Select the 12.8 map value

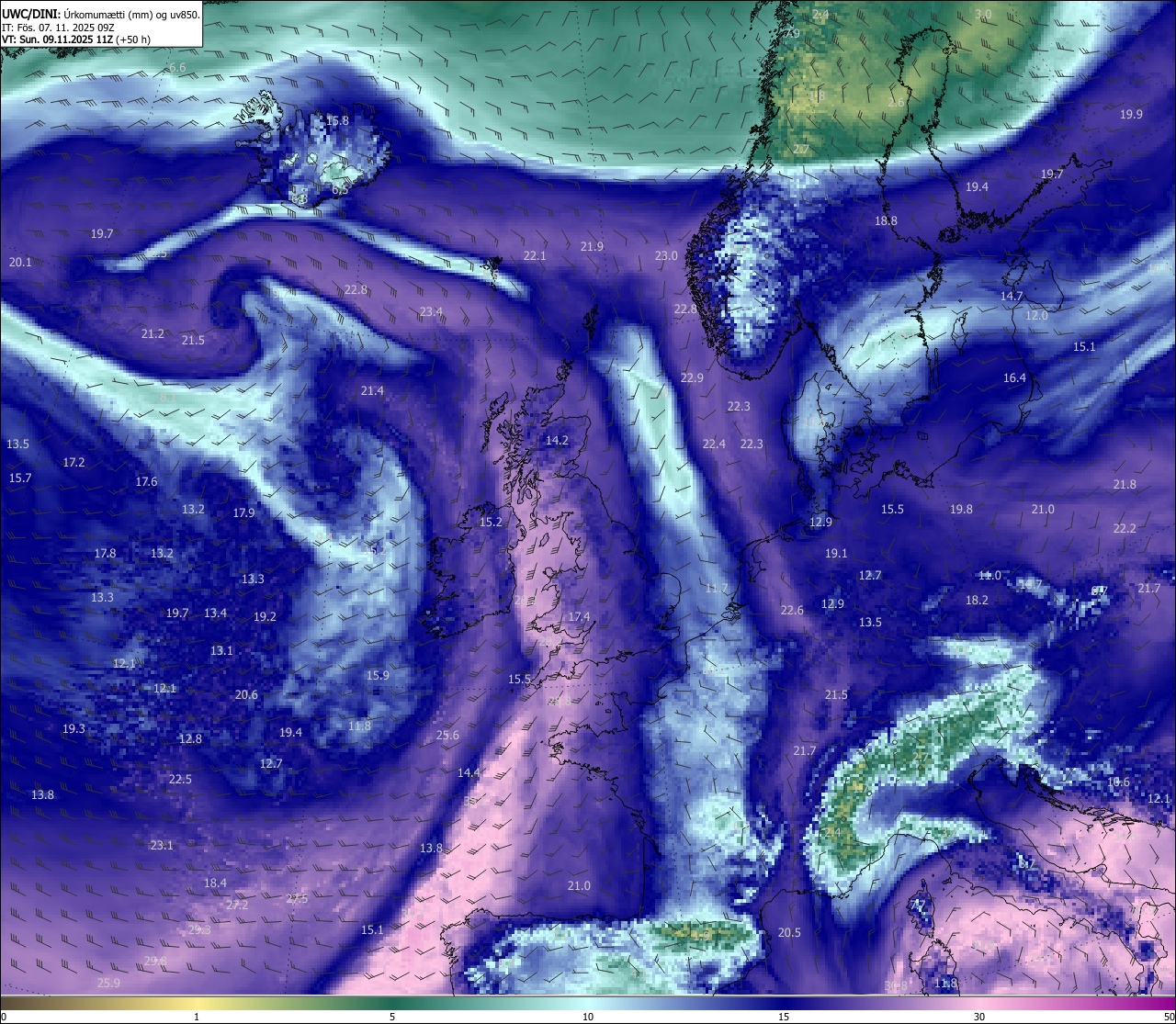pos(190,738)
